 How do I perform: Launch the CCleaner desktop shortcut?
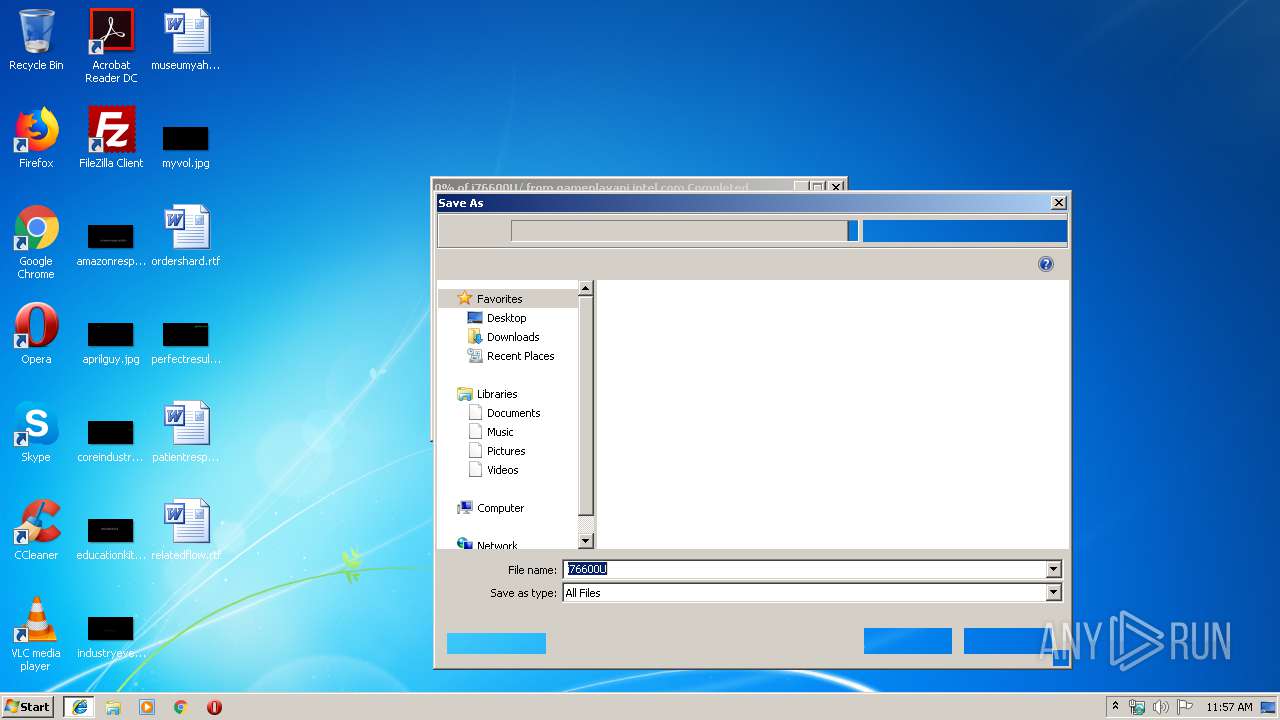(x=36, y=530)
